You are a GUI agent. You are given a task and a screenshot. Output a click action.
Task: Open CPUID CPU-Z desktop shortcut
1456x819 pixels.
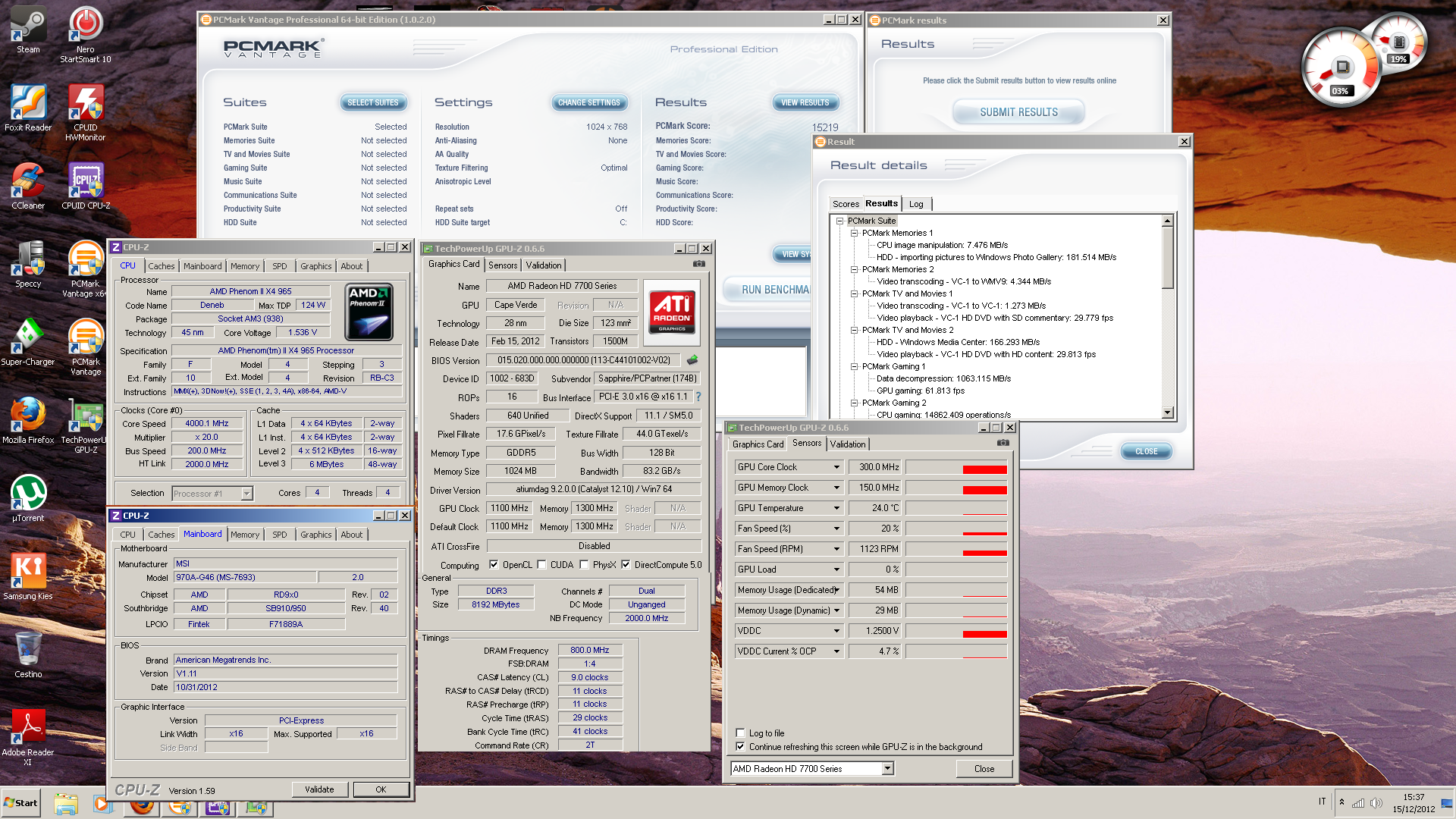86,187
